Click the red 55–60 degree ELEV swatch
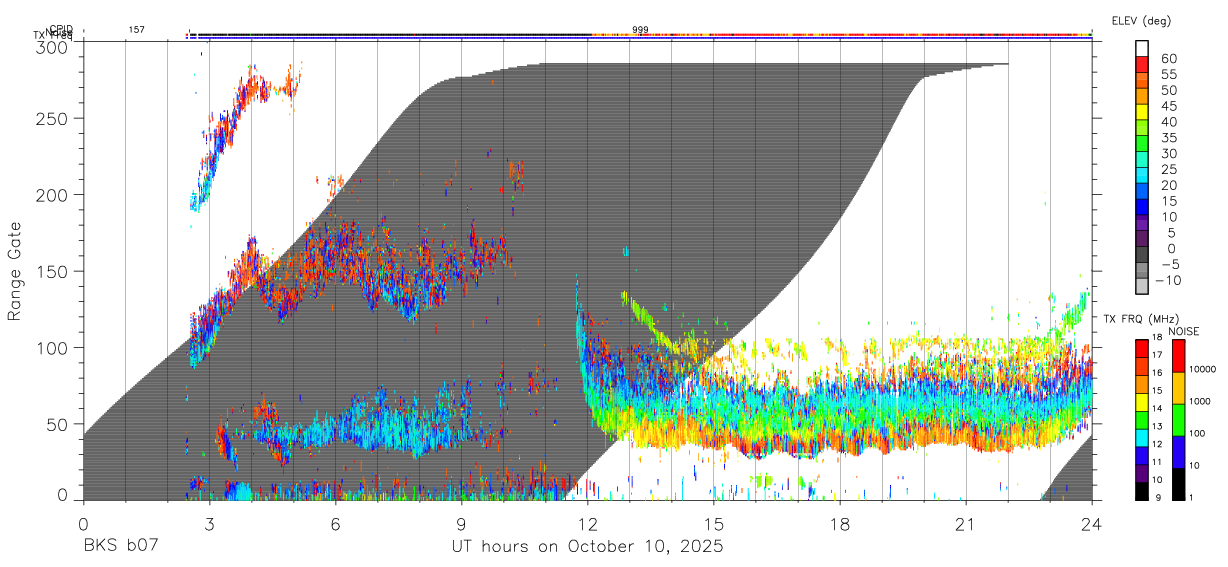The width and height of the screenshot is (1228, 567). (1142, 66)
